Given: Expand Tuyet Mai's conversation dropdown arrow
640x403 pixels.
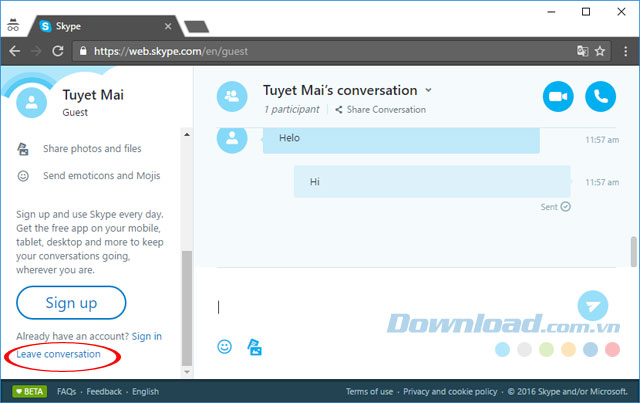Looking at the screenshot, I should [x=428, y=90].
